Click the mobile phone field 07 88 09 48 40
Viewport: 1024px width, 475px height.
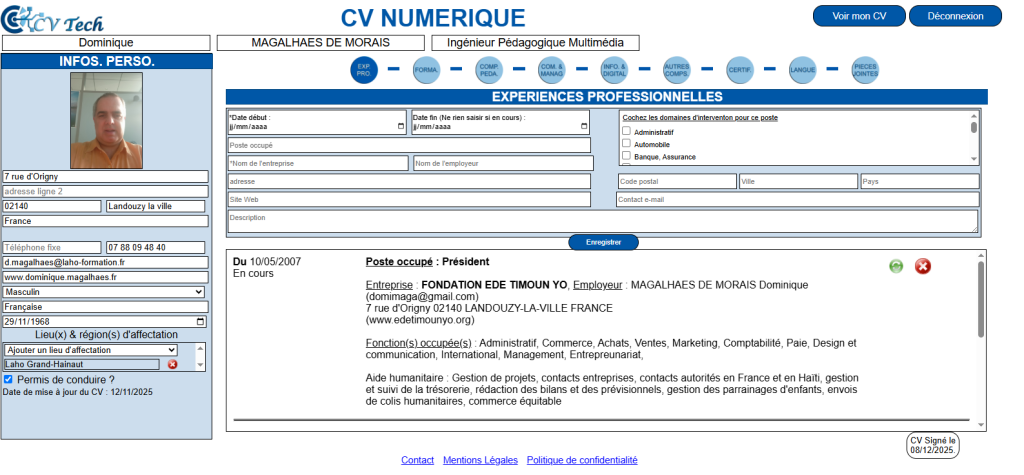[155, 248]
